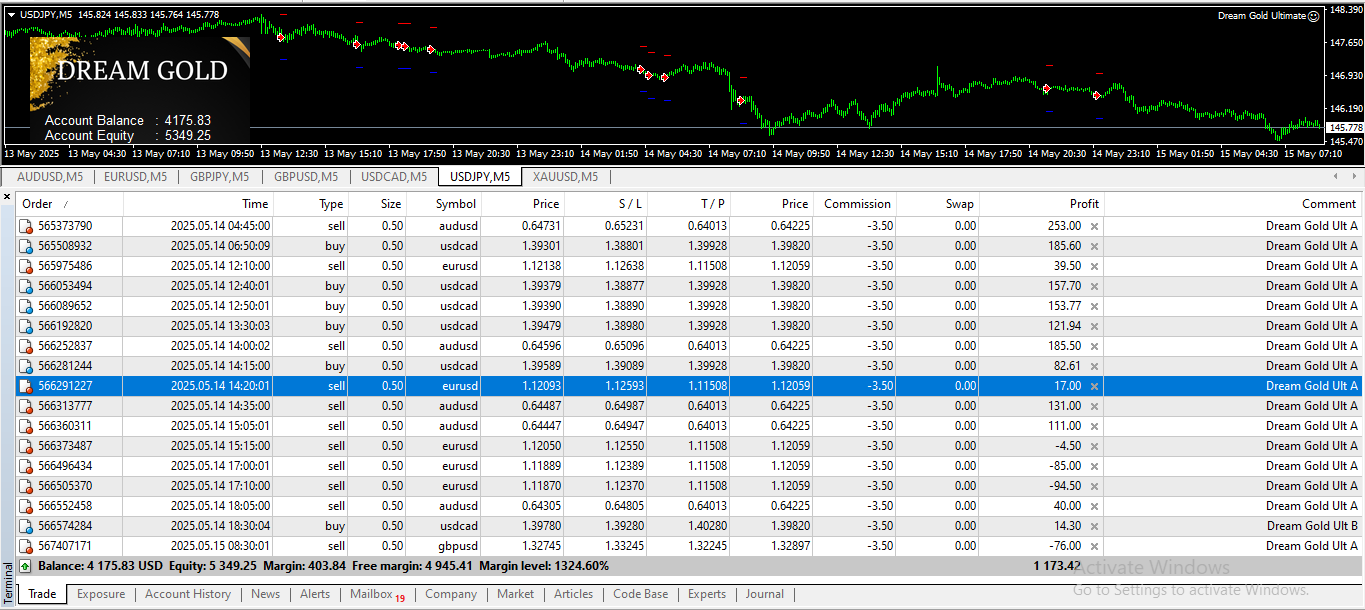
Task: Open the News tab
Action: click(x=266, y=594)
